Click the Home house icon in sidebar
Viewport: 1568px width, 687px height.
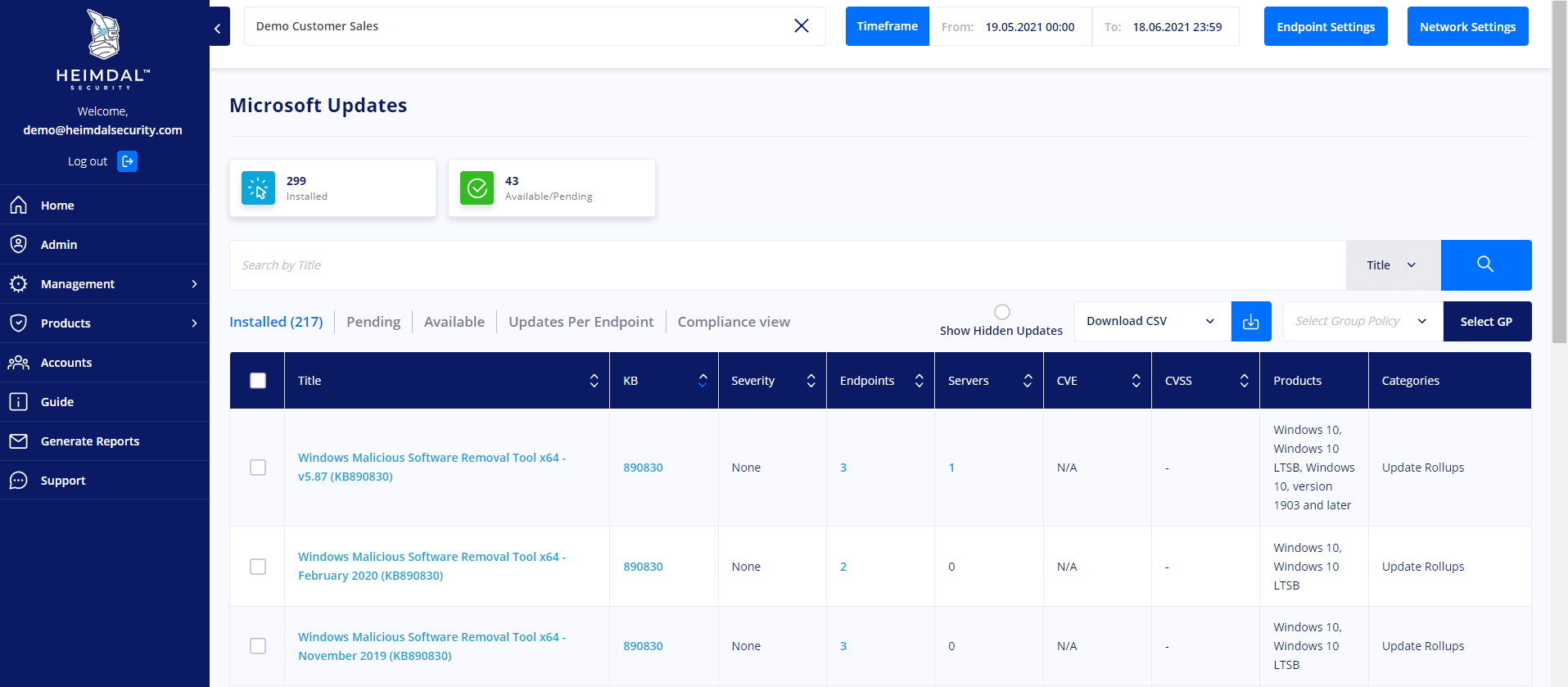click(19, 205)
